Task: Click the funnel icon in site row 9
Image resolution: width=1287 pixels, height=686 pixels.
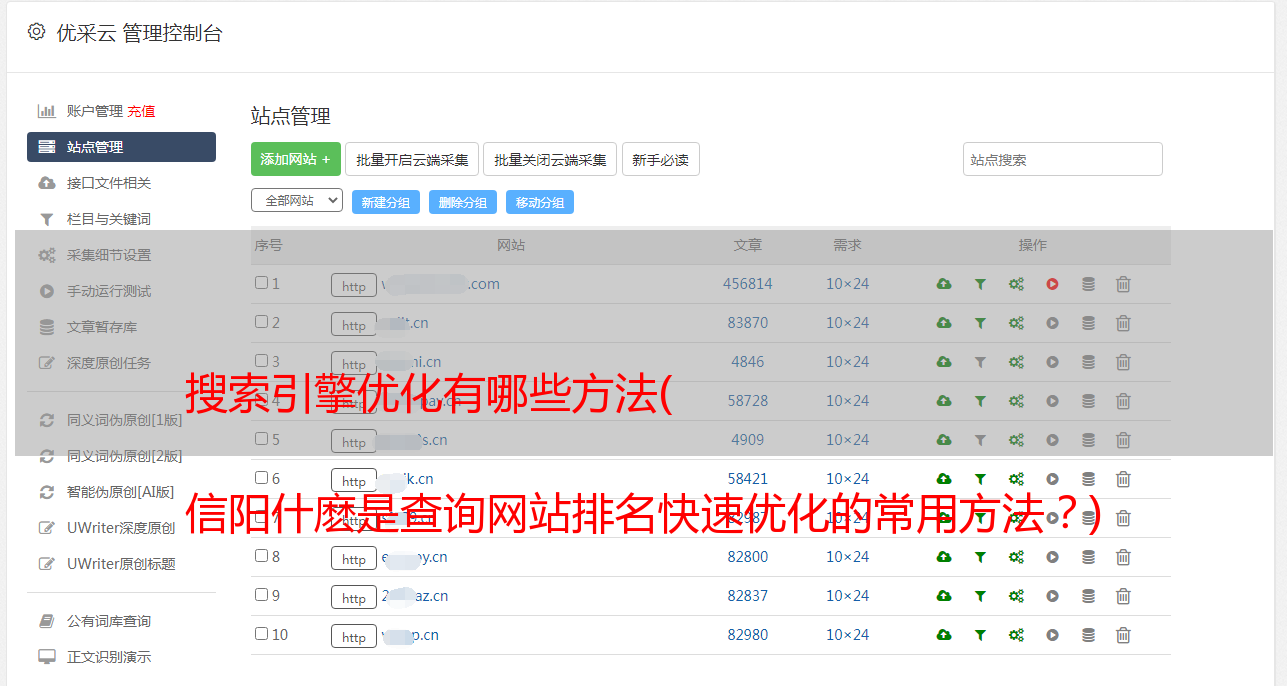Action: [x=980, y=596]
